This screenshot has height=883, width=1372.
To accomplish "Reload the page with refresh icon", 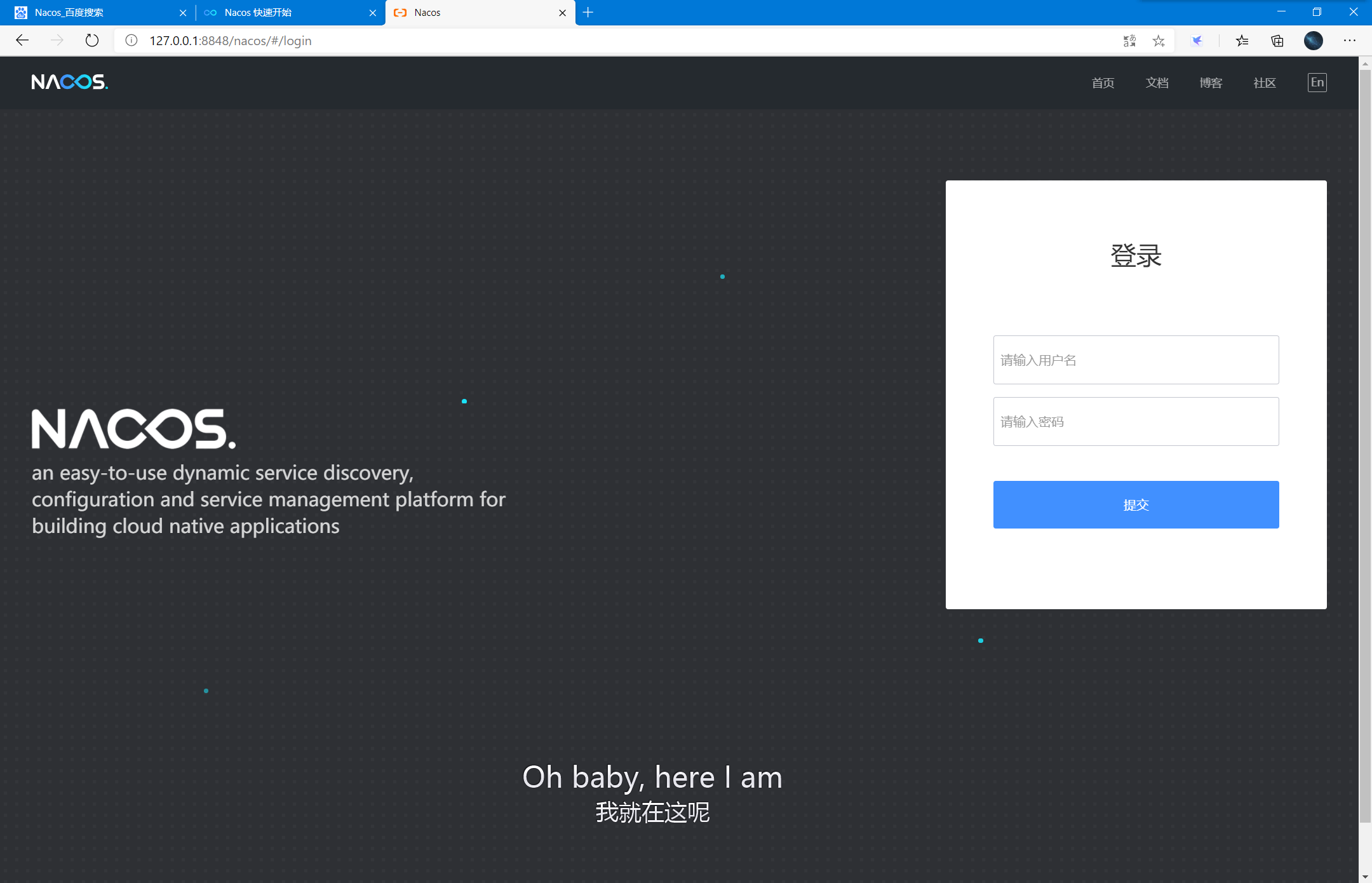I will pos(92,41).
